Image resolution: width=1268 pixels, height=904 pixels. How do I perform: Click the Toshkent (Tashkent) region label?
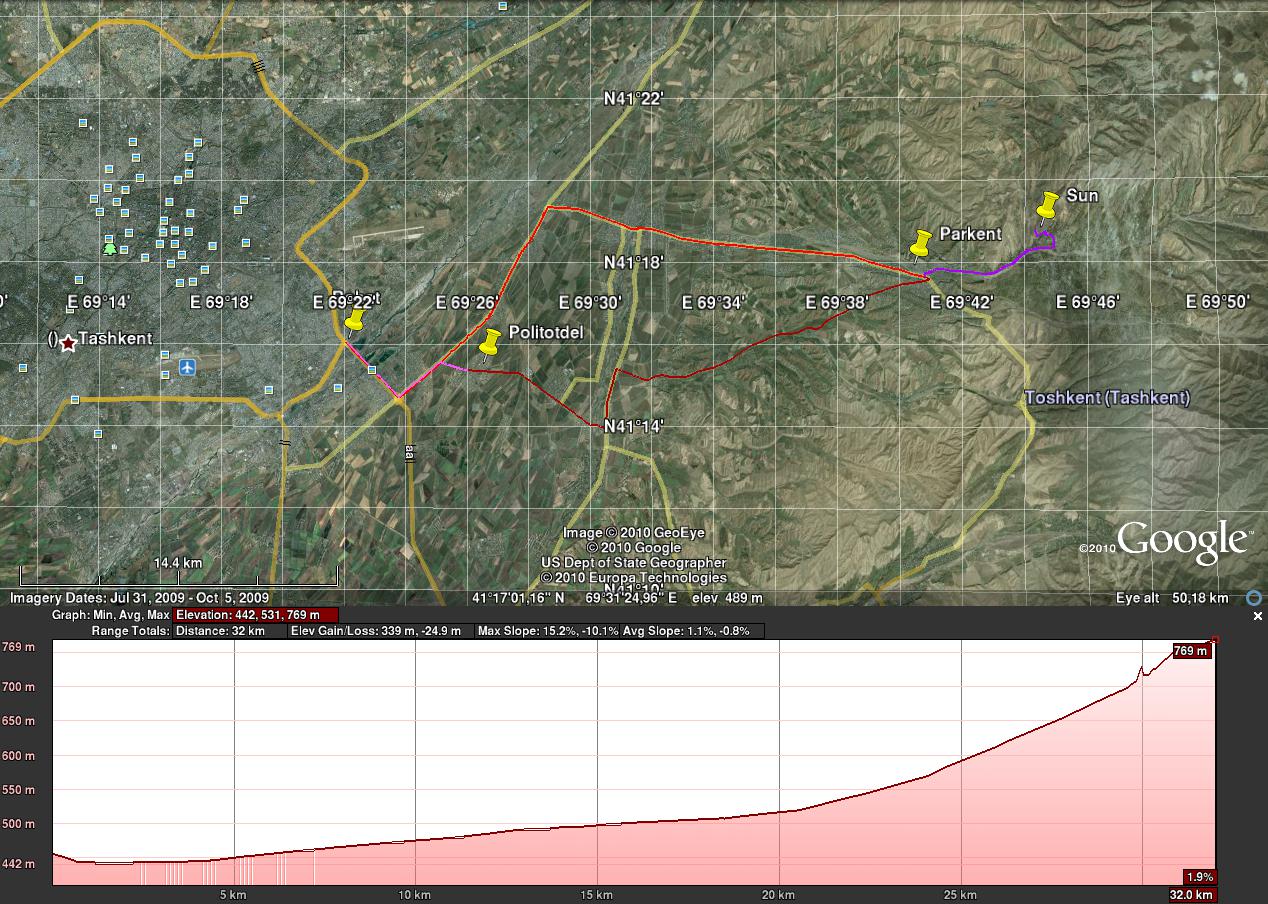tap(1107, 398)
